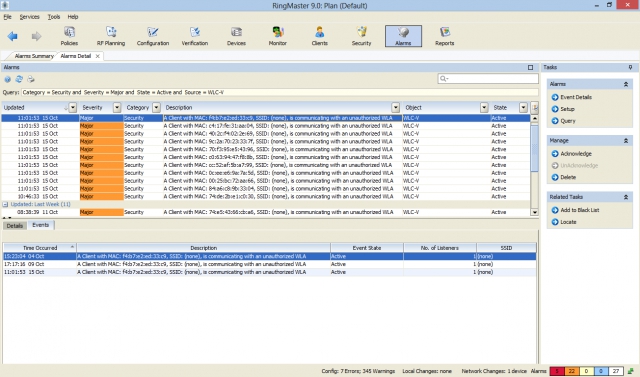The image size is (640, 377).
Task: Collapse the Related Tasks group
Action: click(x=626, y=197)
